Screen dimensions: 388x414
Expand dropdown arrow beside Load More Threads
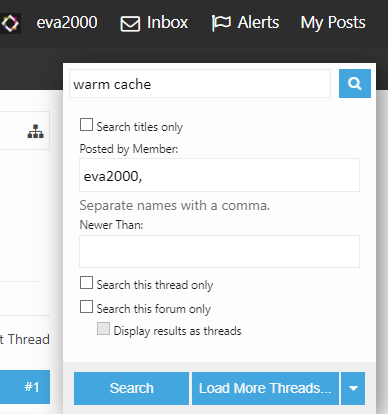tap(353, 388)
